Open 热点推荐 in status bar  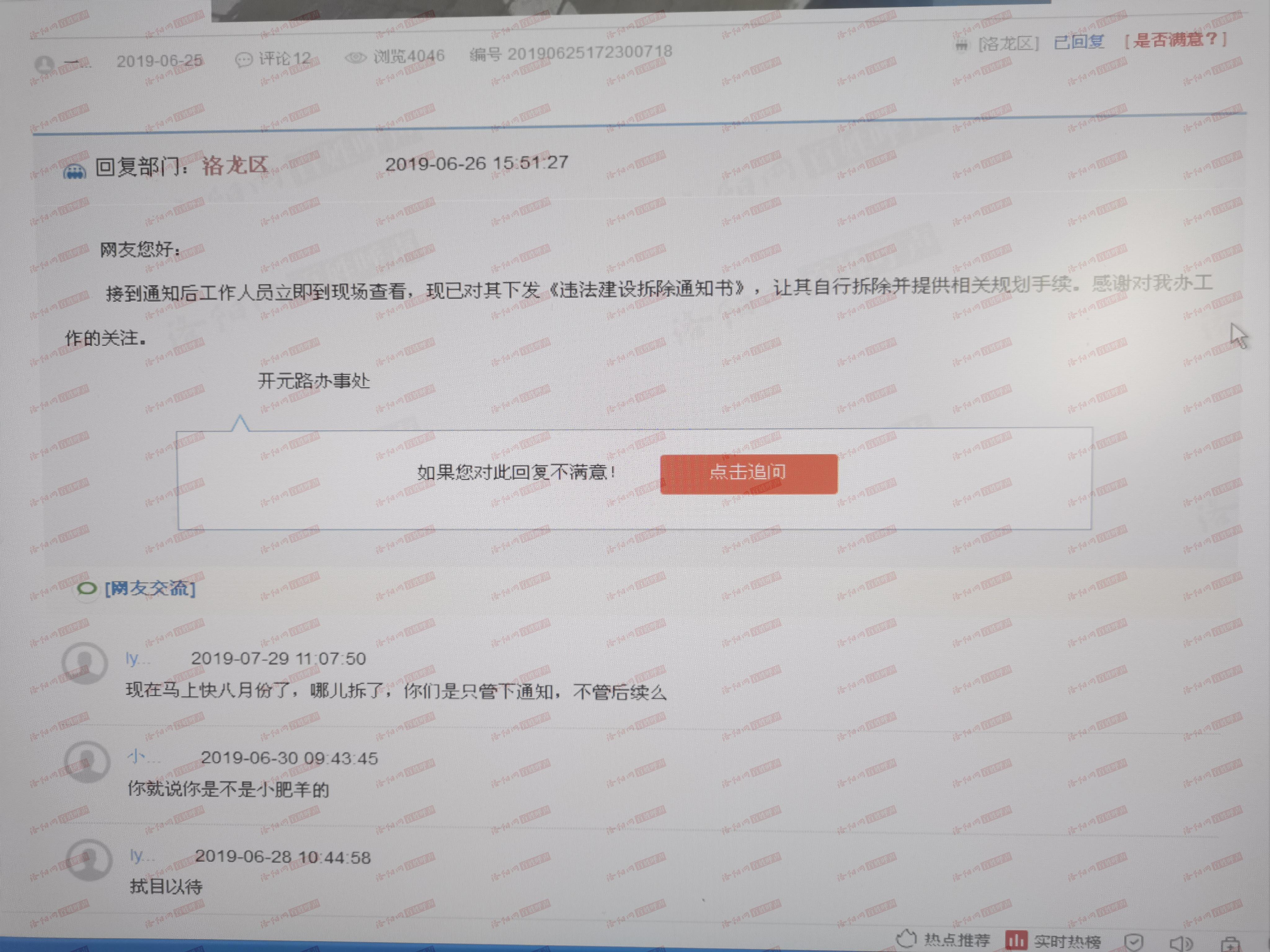click(957, 941)
